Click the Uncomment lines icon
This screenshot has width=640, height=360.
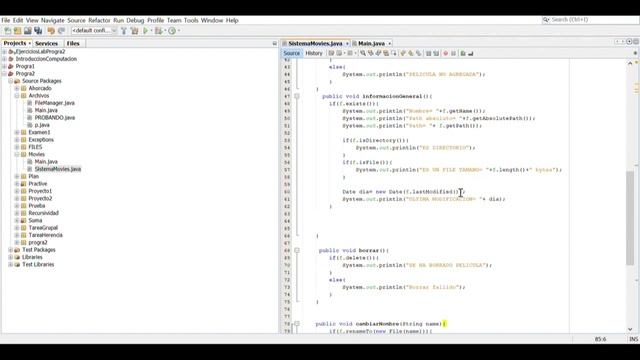[471, 53]
